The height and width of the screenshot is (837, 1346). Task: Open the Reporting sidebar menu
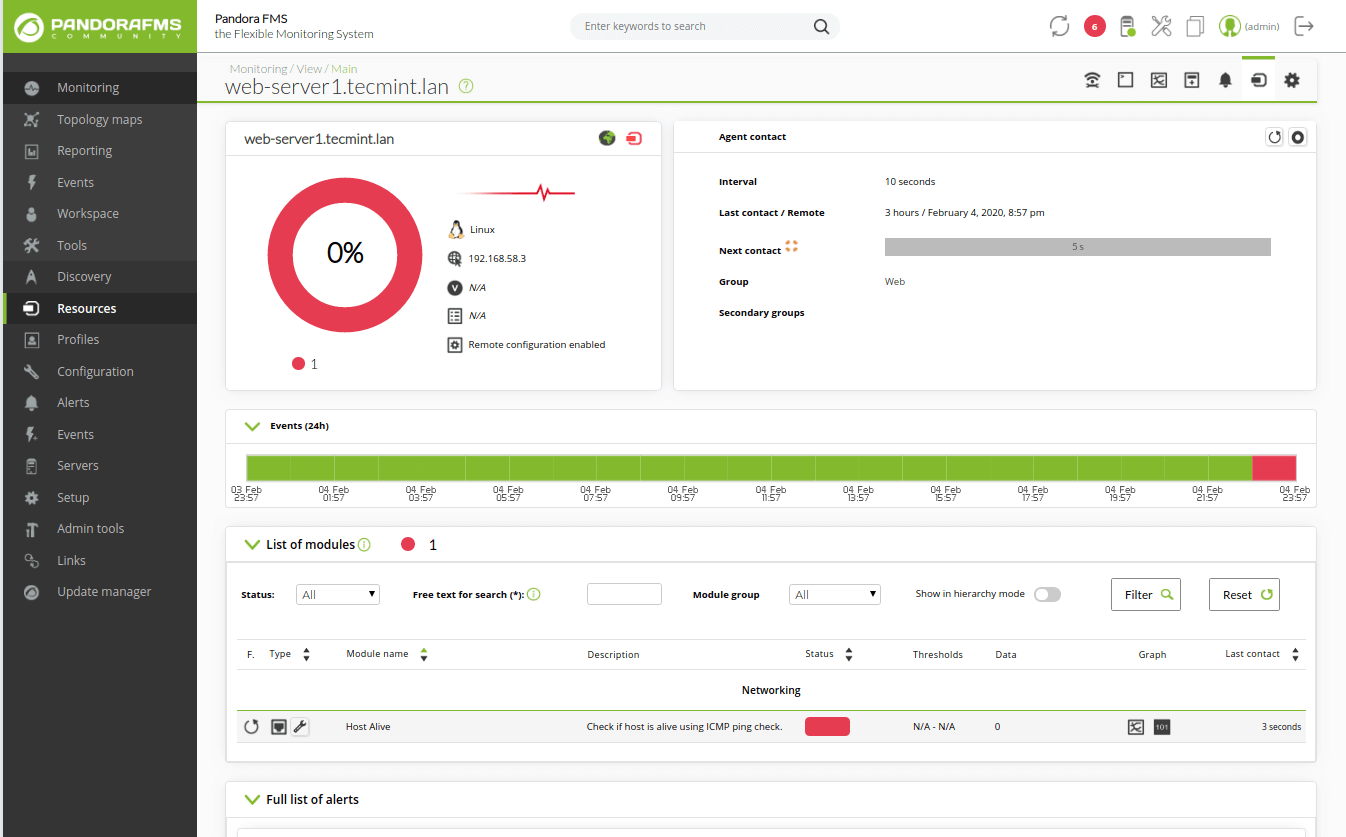[100, 151]
